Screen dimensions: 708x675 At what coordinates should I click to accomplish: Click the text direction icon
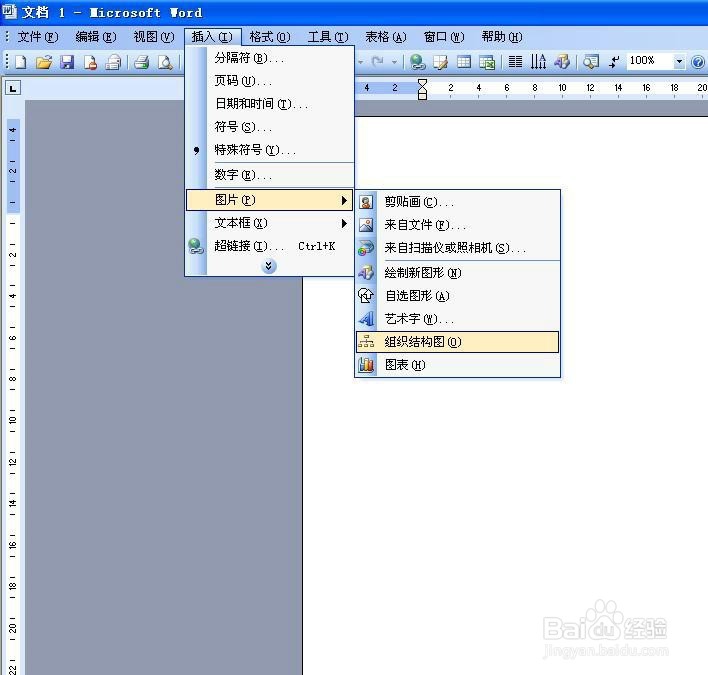[538, 62]
